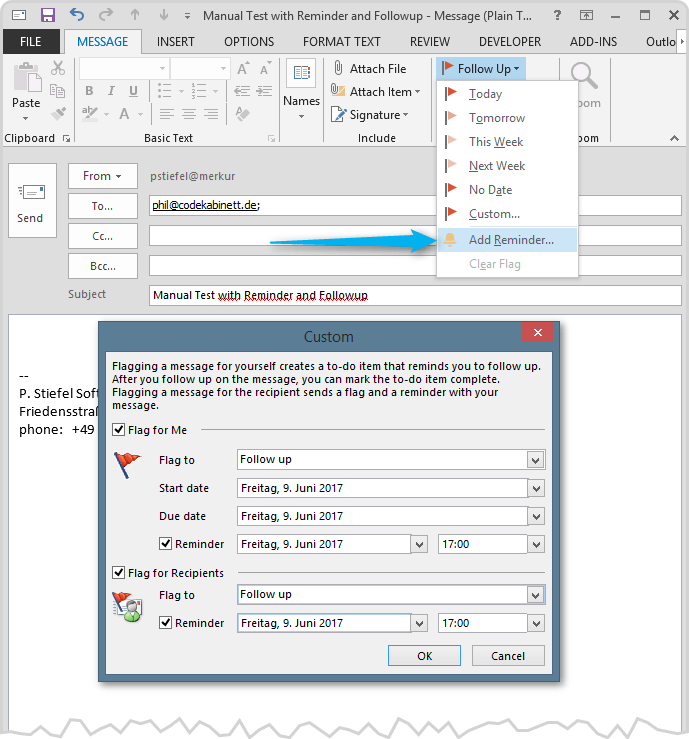The width and height of the screenshot is (689, 739).
Task: Click the Next Item down arrow
Action: point(164,15)
